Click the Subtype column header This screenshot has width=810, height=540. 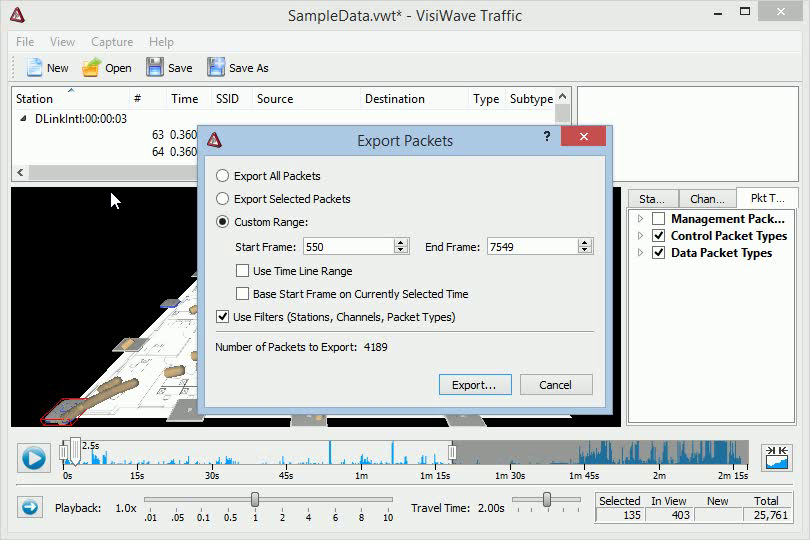coord(531,99)
